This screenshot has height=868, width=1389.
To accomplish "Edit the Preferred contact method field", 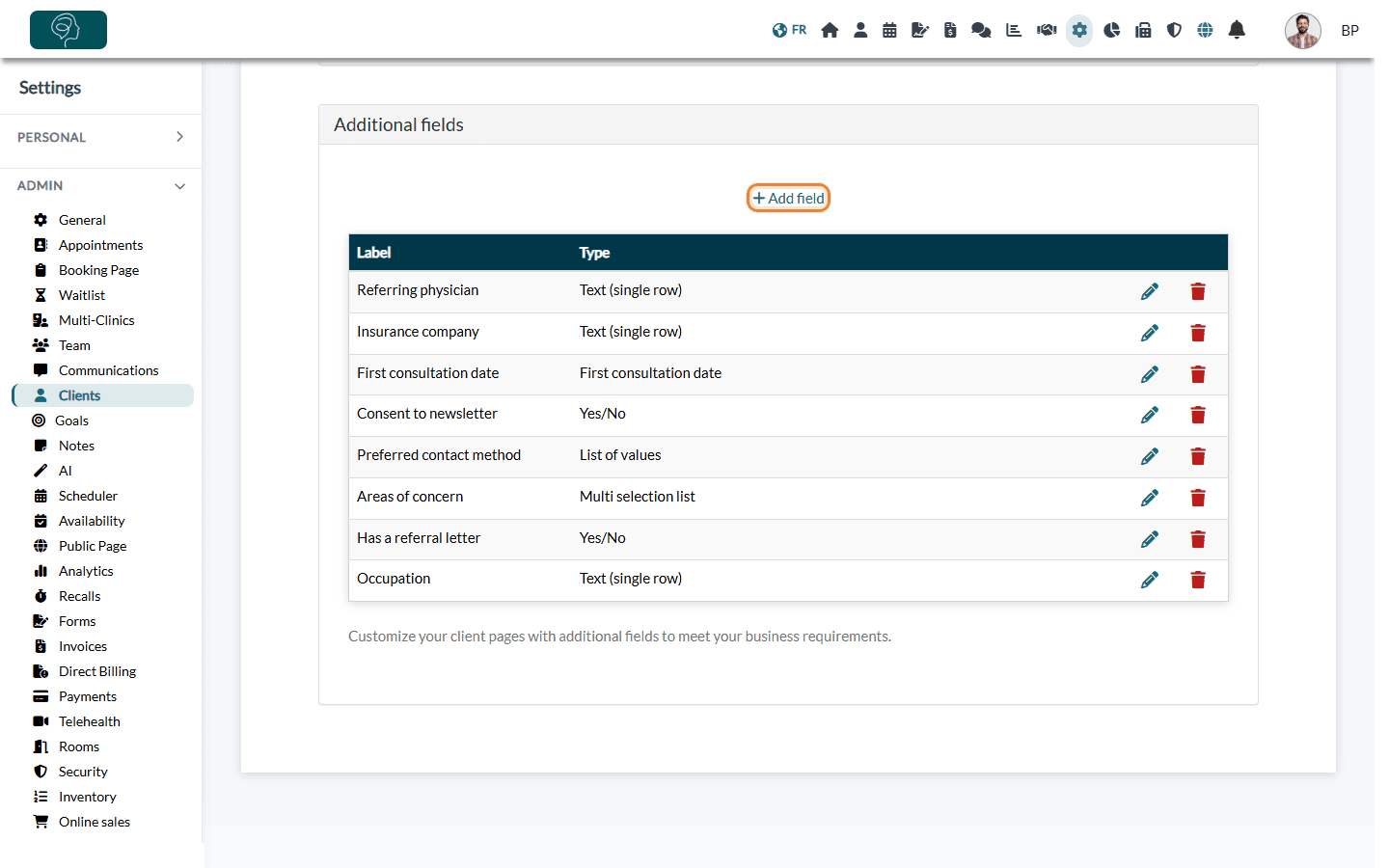I will (1150, 456).
